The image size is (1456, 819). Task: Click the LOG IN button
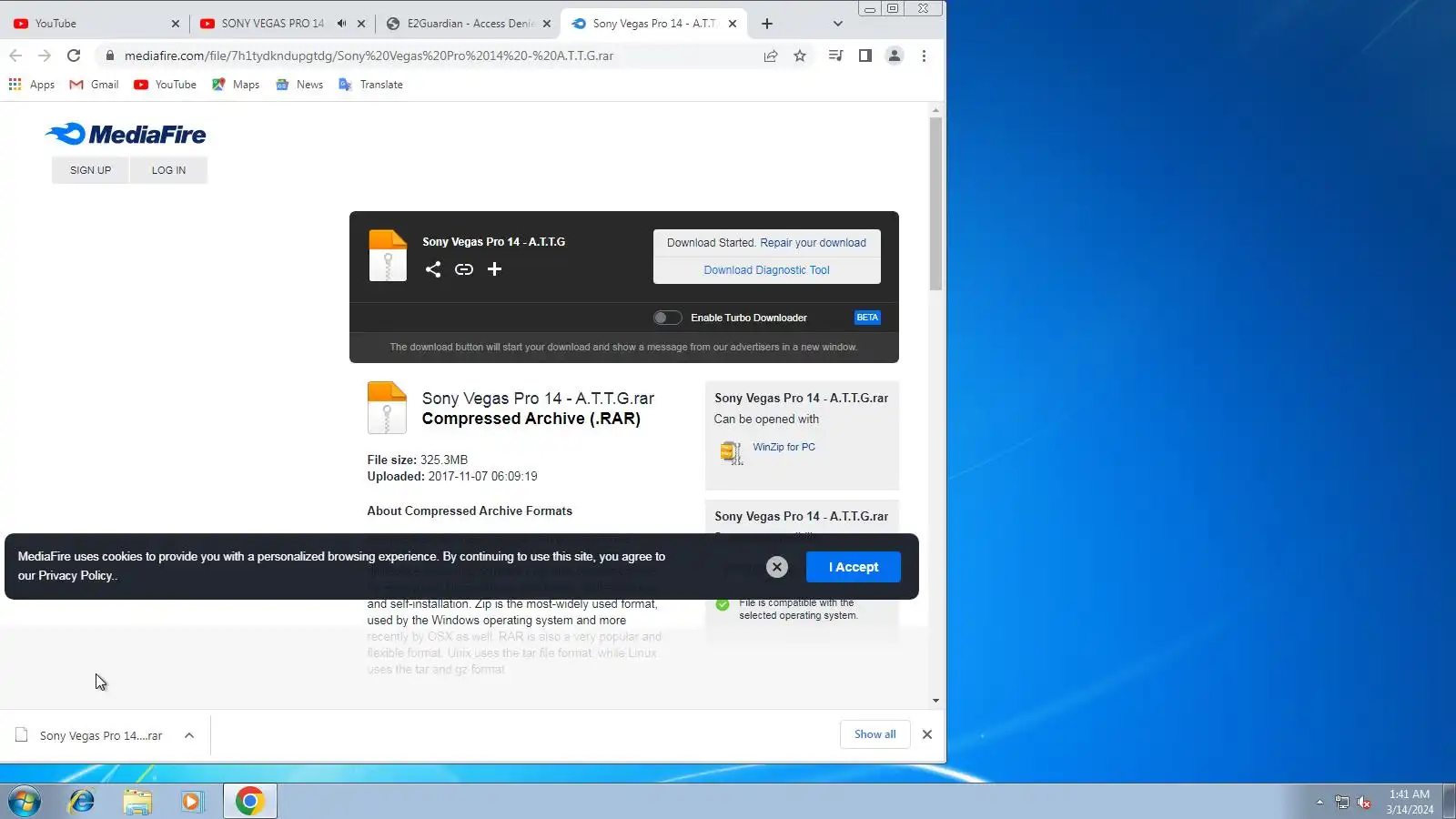(168, 170)
